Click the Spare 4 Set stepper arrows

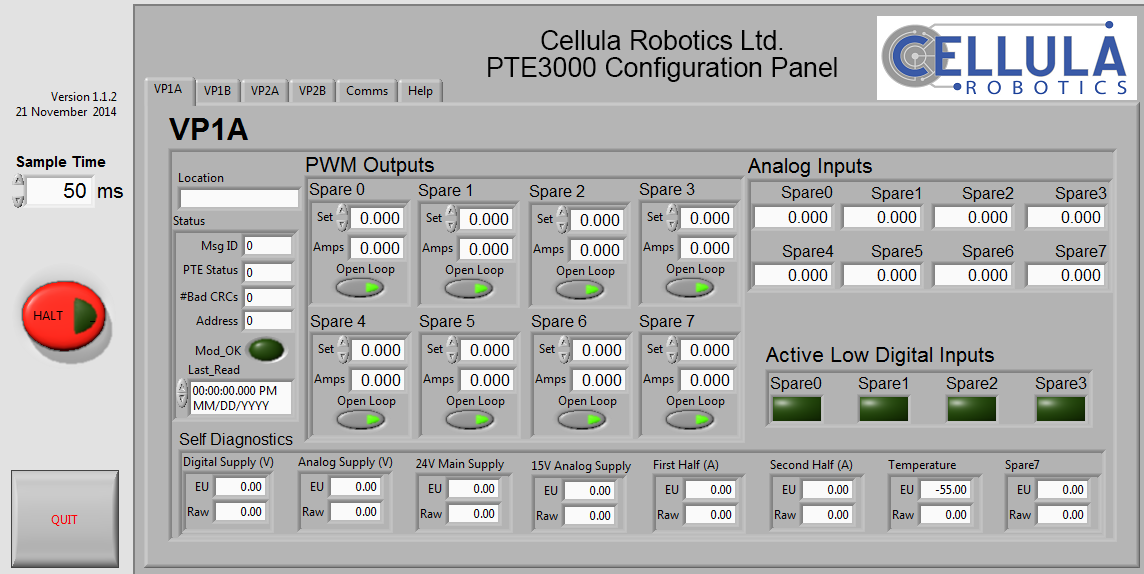pos(343,350)
